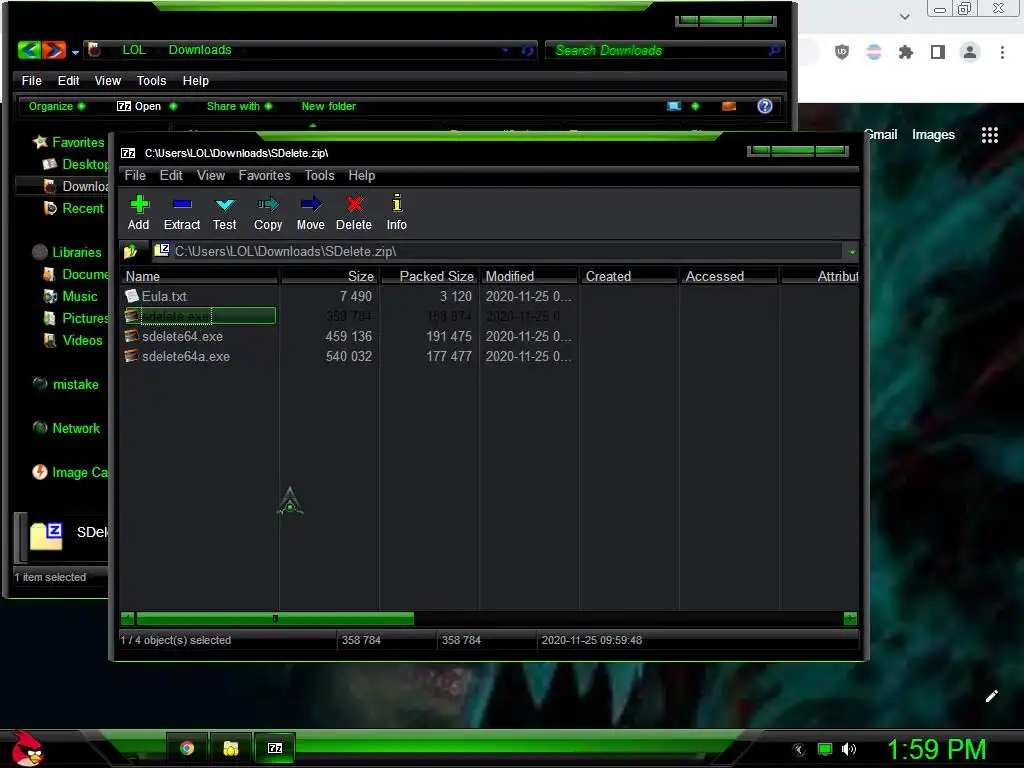1024x768 pixels.
Task: Open Share with dropdown in Explorer
Action: pos(239,106)
